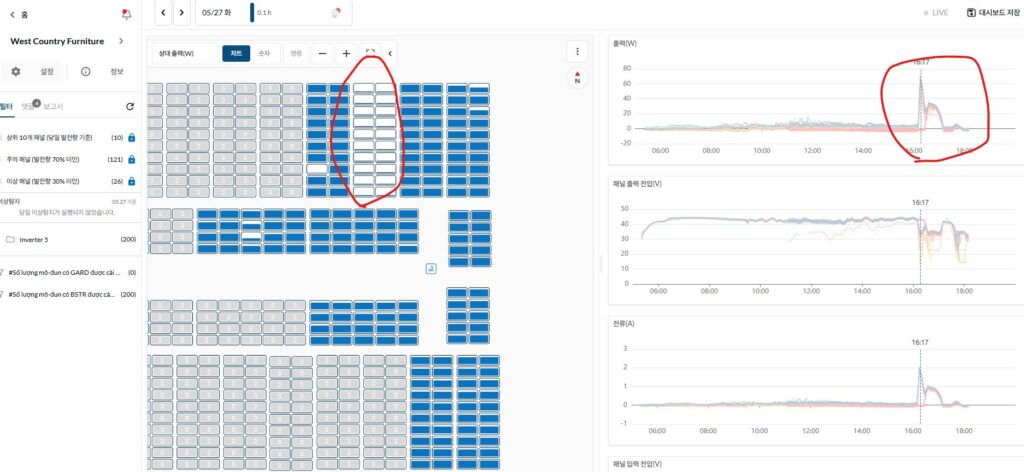Click the refresh icon in filter panel
Screen dimensions: 1024x472
pyautogui.click(x=130, y=106)
